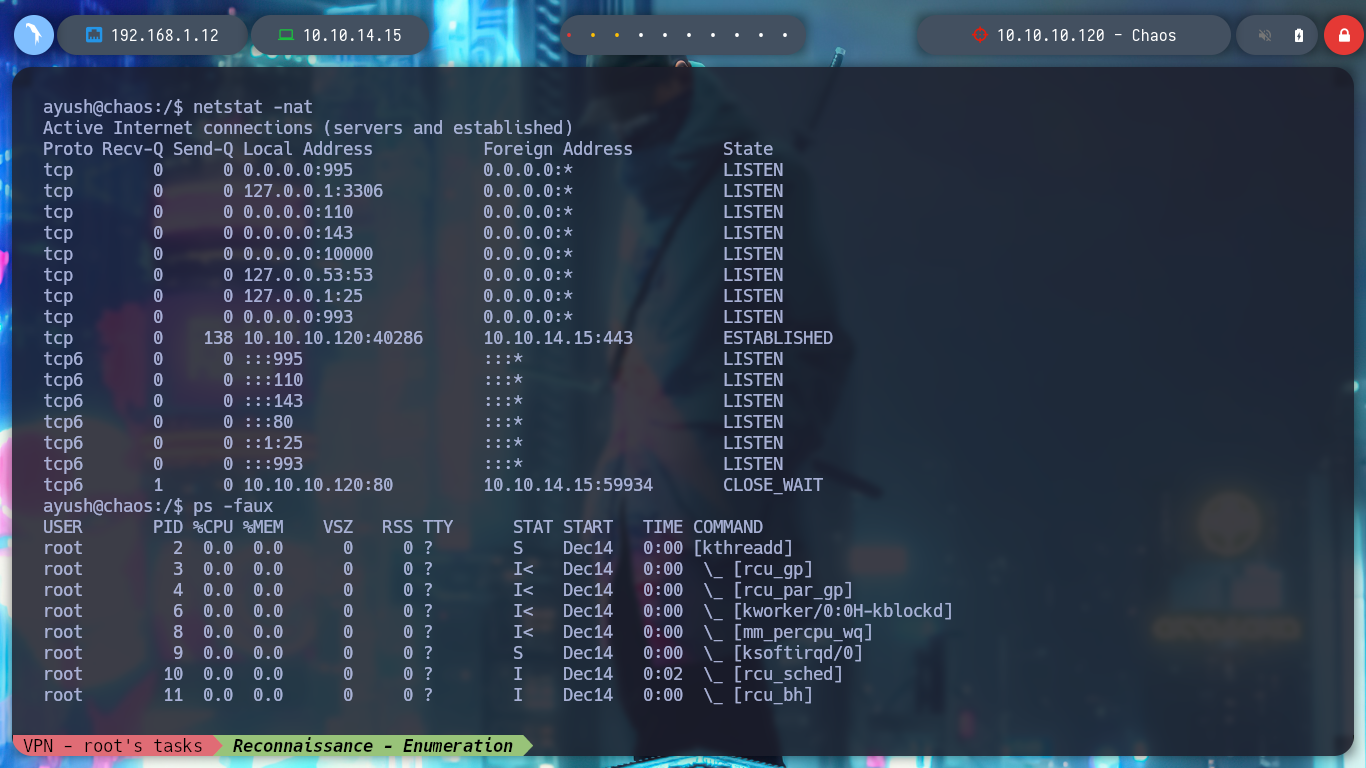Click tcp6 local address :::993

[x=273, y=464]
